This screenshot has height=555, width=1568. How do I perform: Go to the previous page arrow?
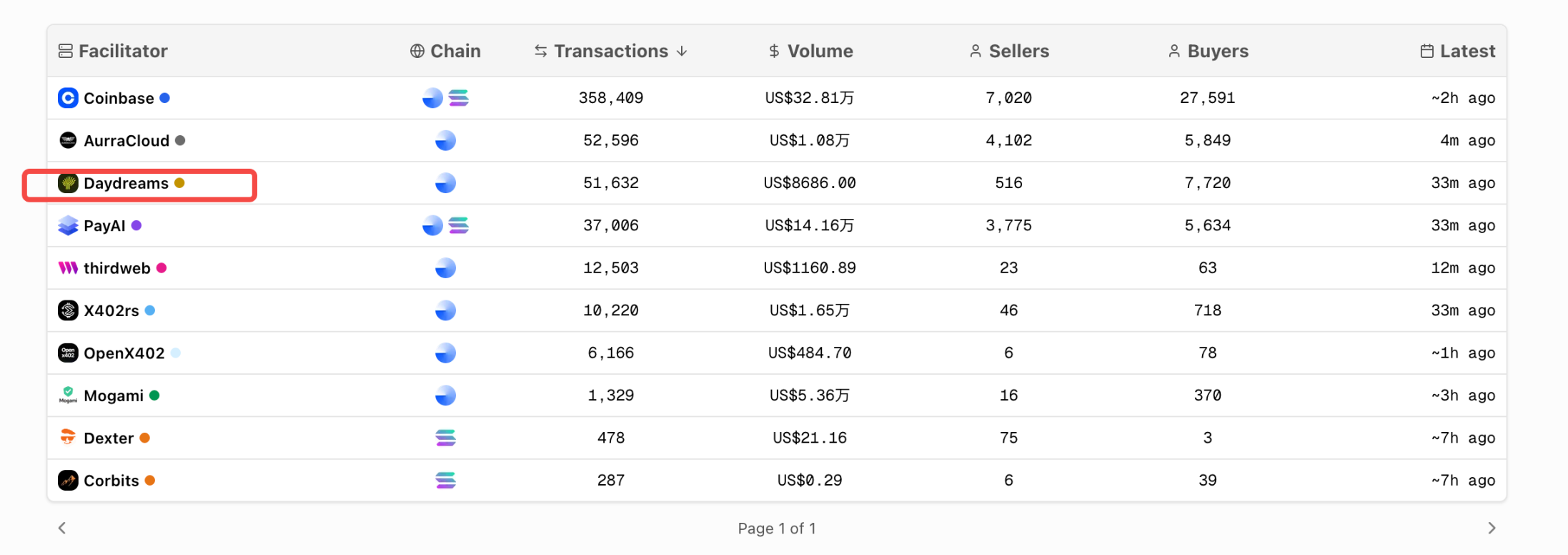[62, 528]
